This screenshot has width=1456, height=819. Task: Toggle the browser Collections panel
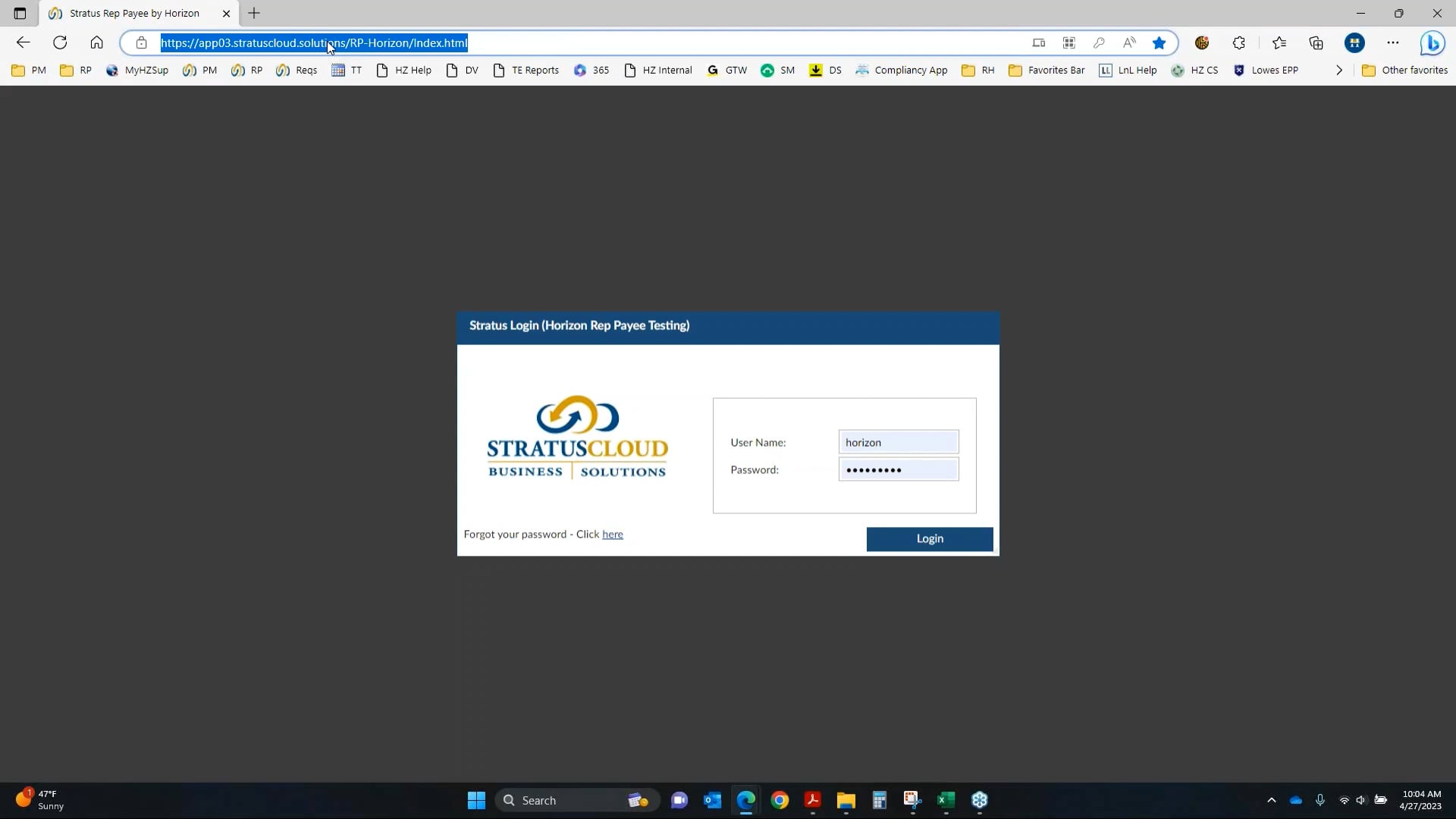point(1316,43)
